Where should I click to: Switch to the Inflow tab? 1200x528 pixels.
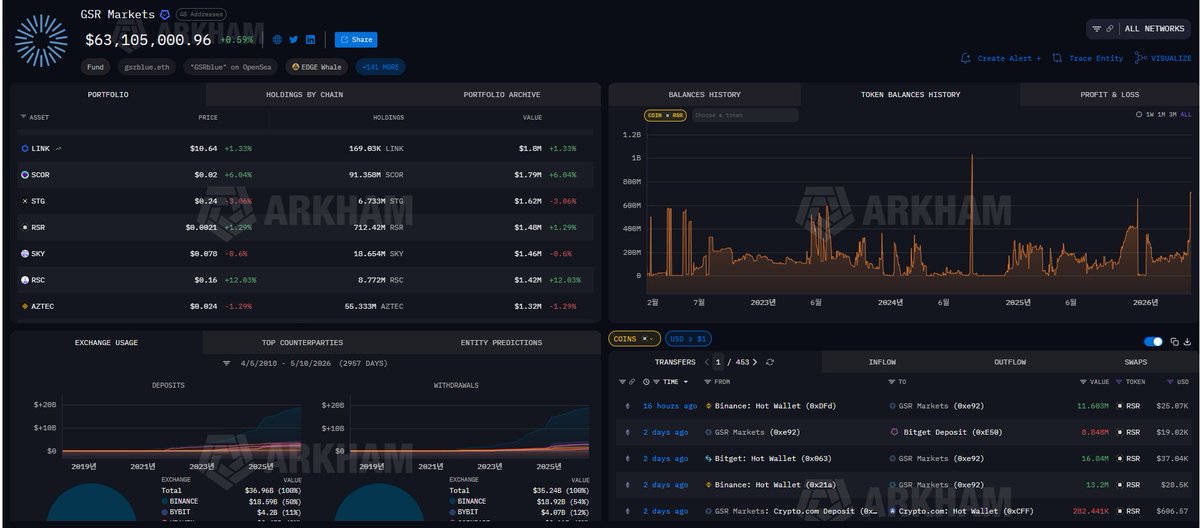click(x=882, y=362)
